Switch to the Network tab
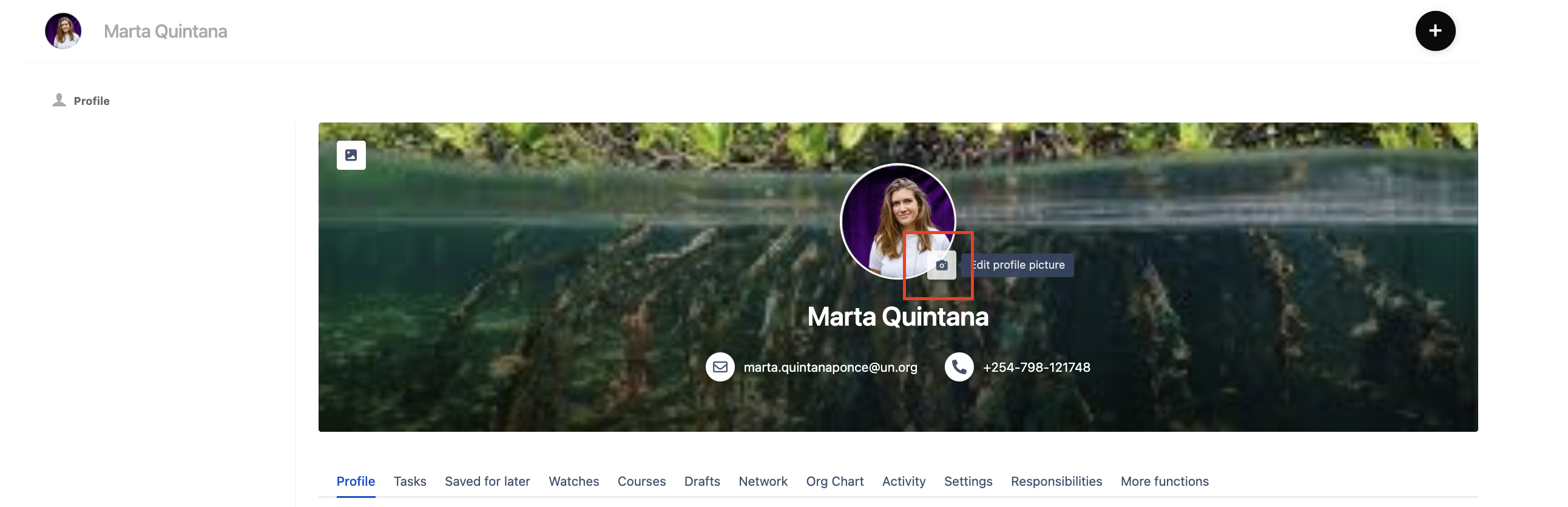Image resolution: width=1568 pixels, height=507 pixels. [x=763, y=482]
